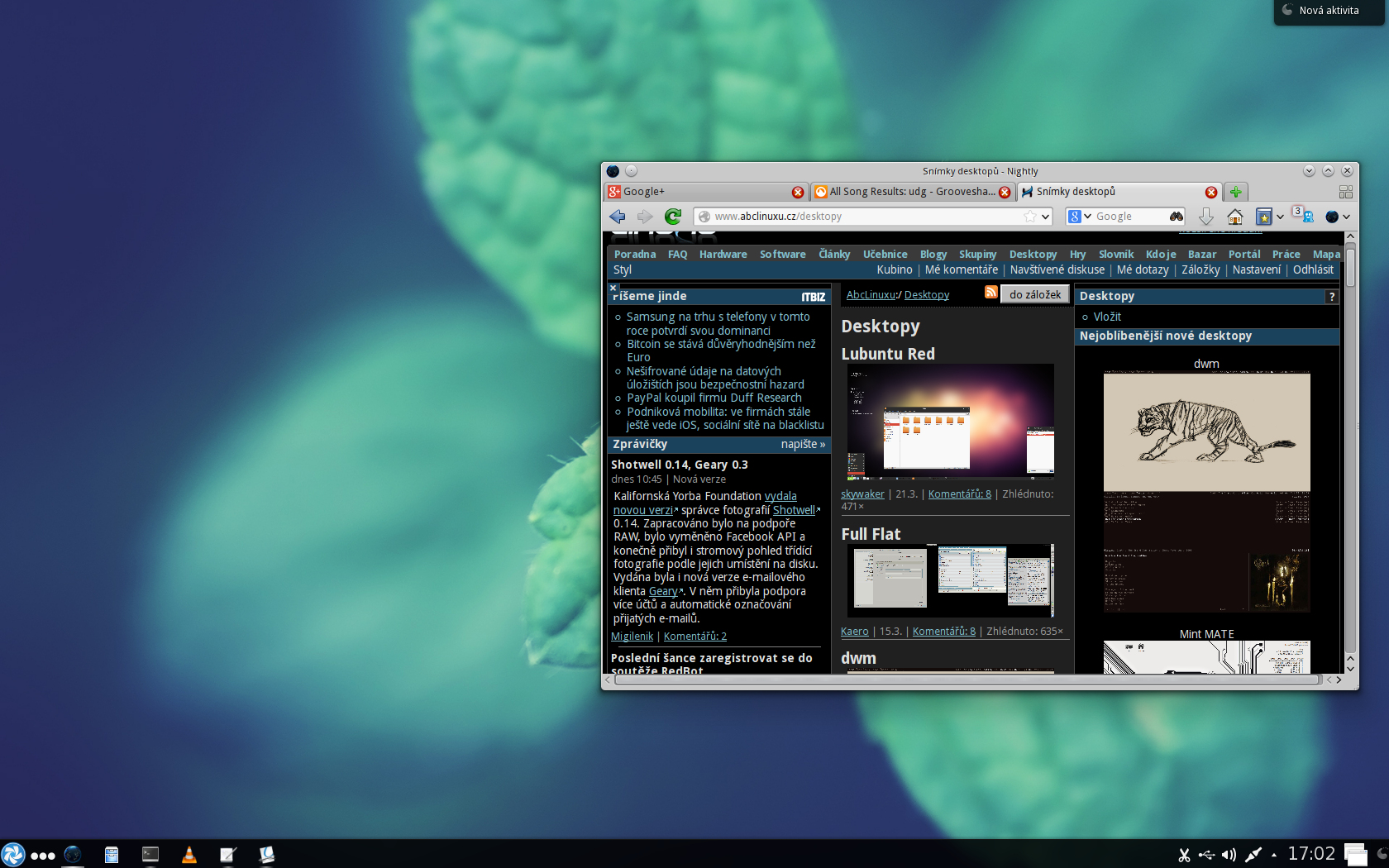Viewport: 1389px width, 868px height.
Task: Open the Hardware menu item
Action: click(723, 255)
